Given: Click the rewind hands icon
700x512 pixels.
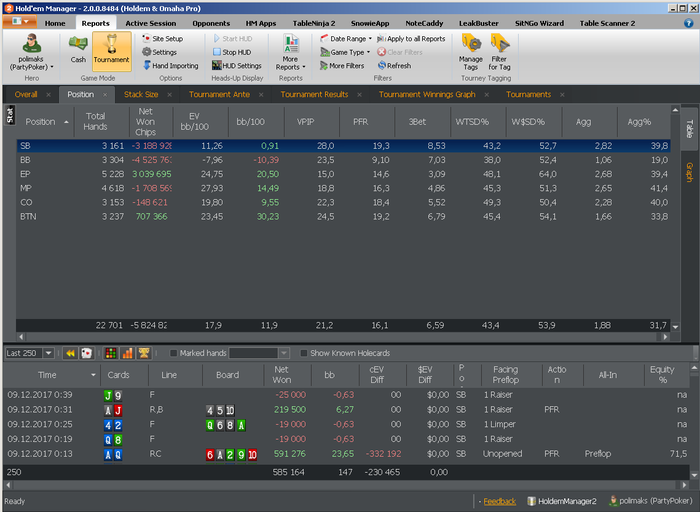Looking at the screenshot, I should [70, 354].
